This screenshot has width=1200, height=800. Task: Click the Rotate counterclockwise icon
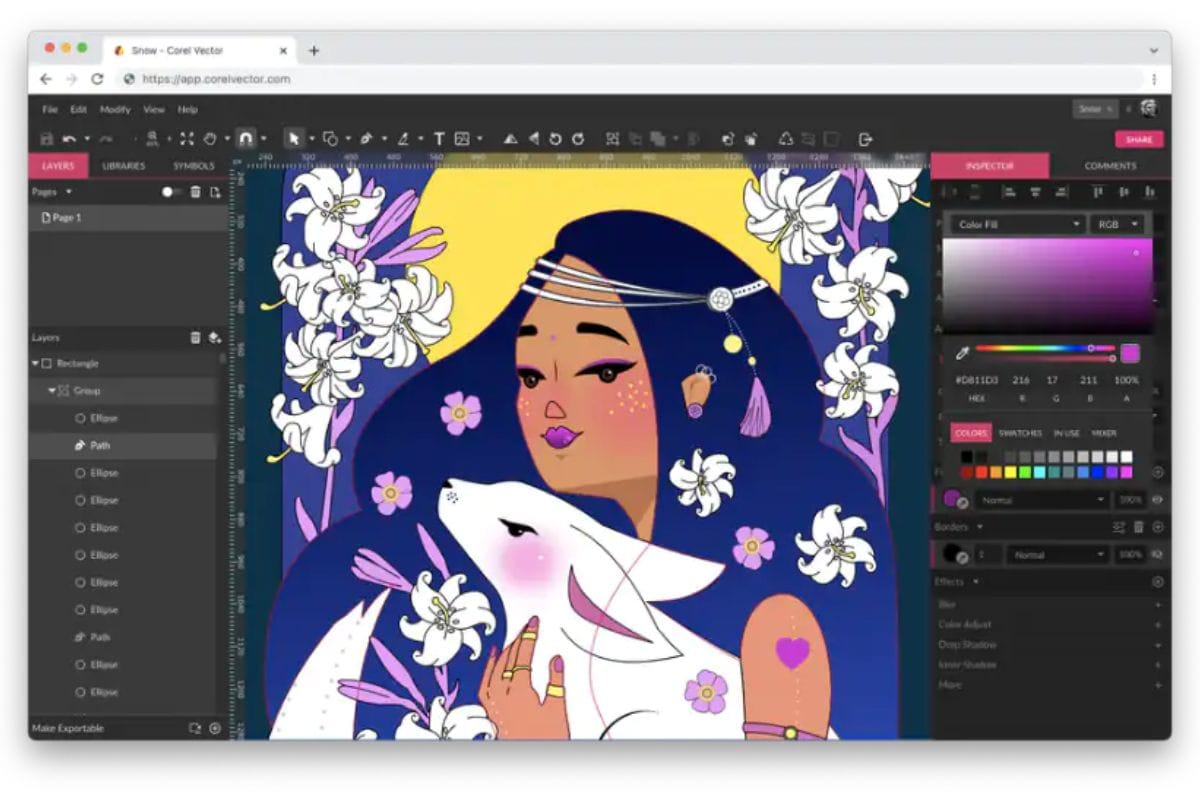pos(556,139)
